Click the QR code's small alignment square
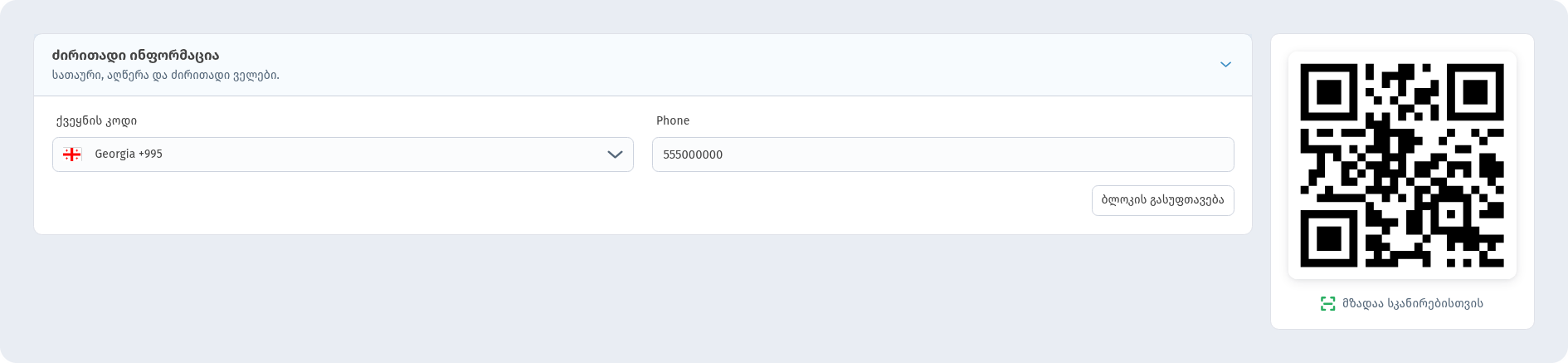The image size is (1568, 363). 1451,214
